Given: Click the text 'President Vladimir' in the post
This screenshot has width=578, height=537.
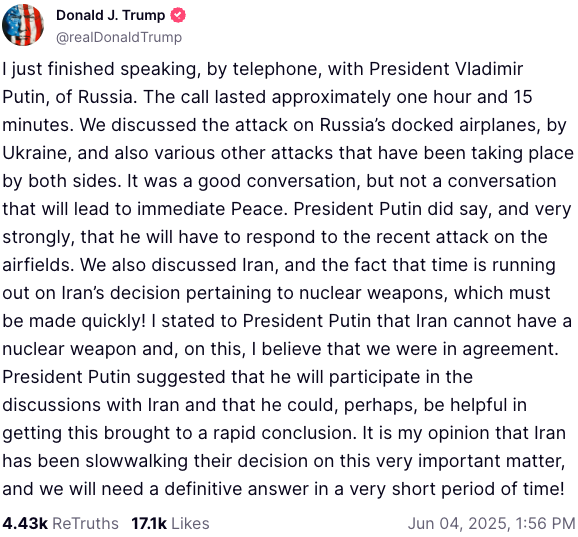Looking at the screenshot, I should 446,69.
